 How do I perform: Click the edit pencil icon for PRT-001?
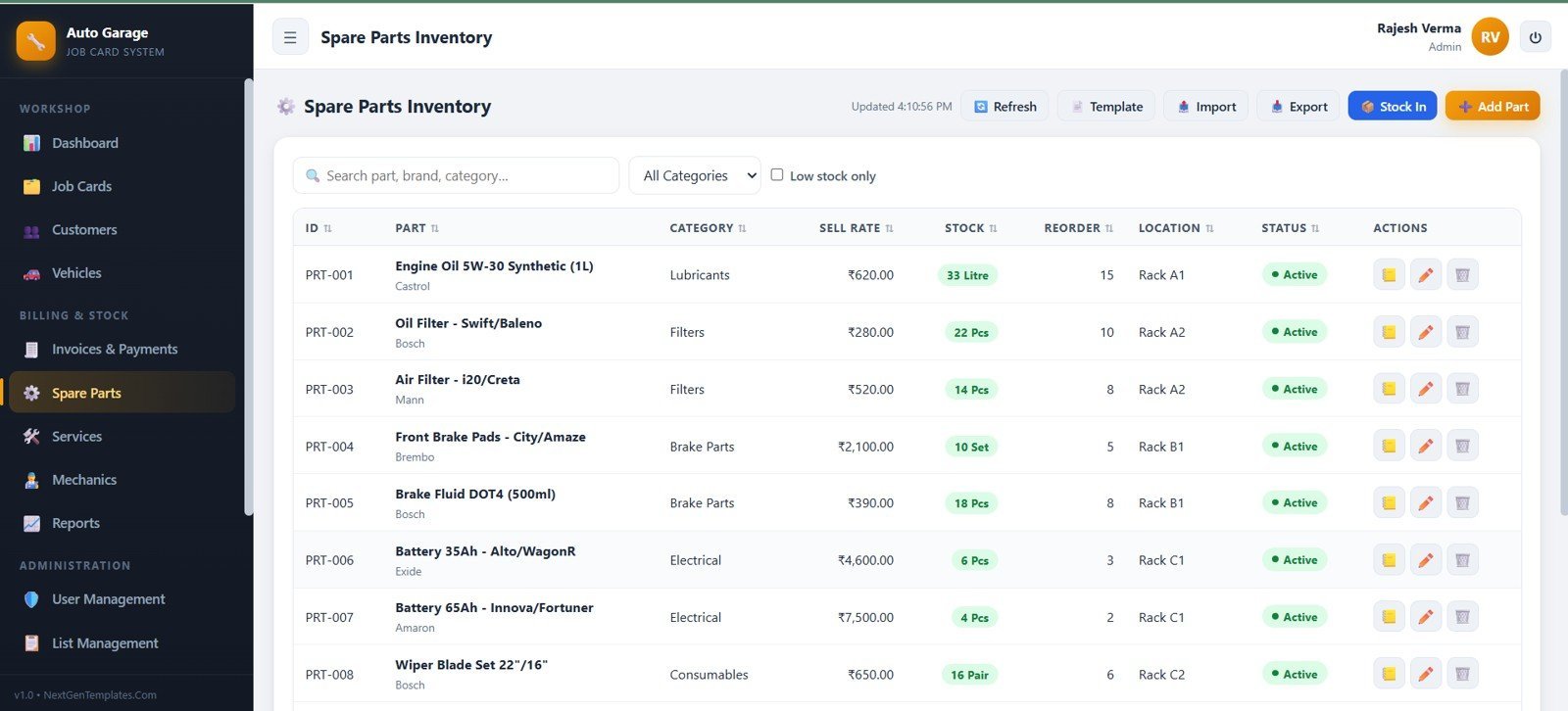1426,275
